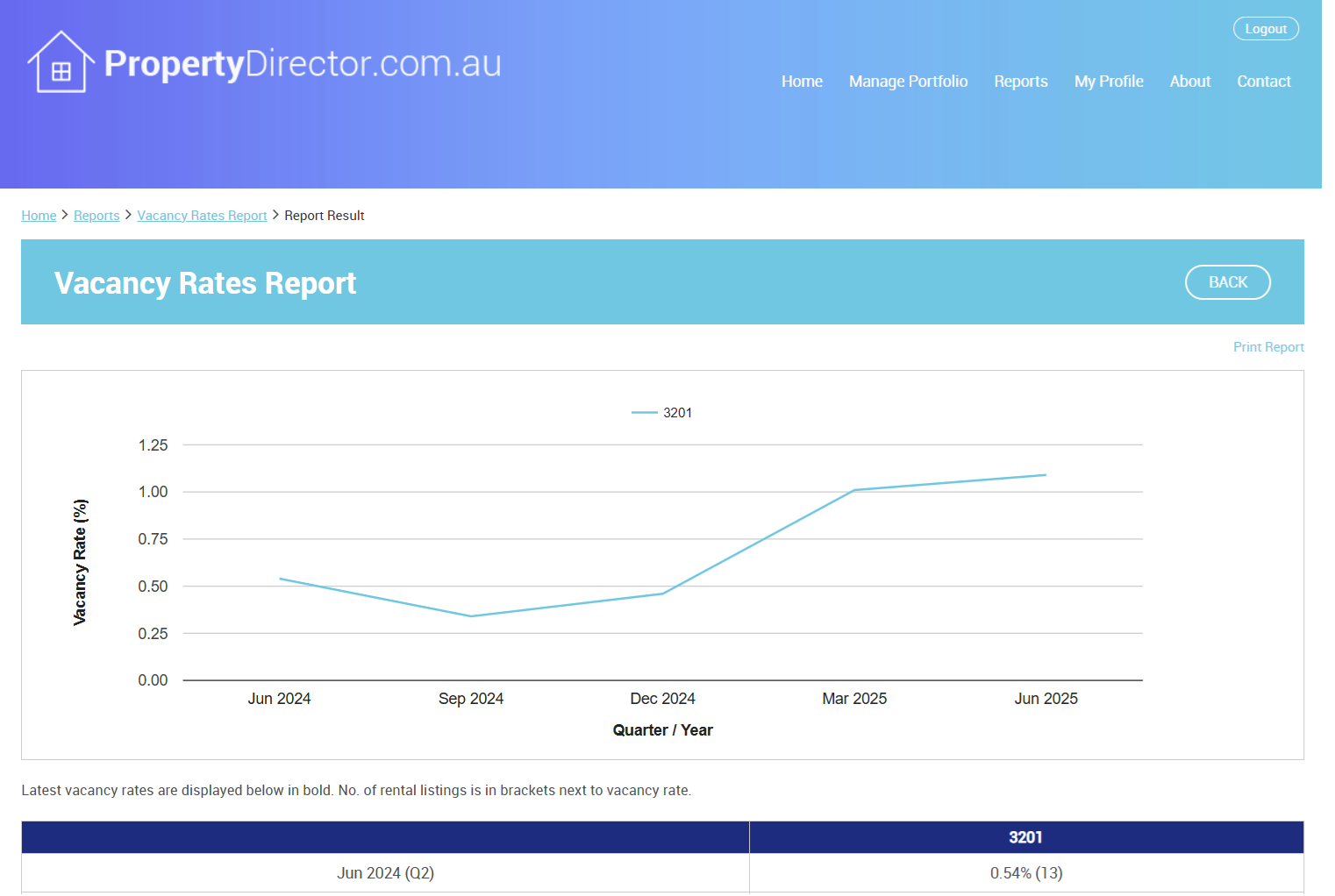Image resolution: width=1335 pixels, height=896 pixels.
Task: Click the Sep 2024 data point on chart line
Action: click(x=471, y=616)
